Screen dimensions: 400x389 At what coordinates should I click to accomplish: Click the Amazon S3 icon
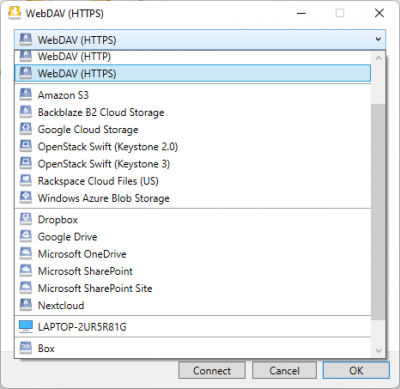26,95
